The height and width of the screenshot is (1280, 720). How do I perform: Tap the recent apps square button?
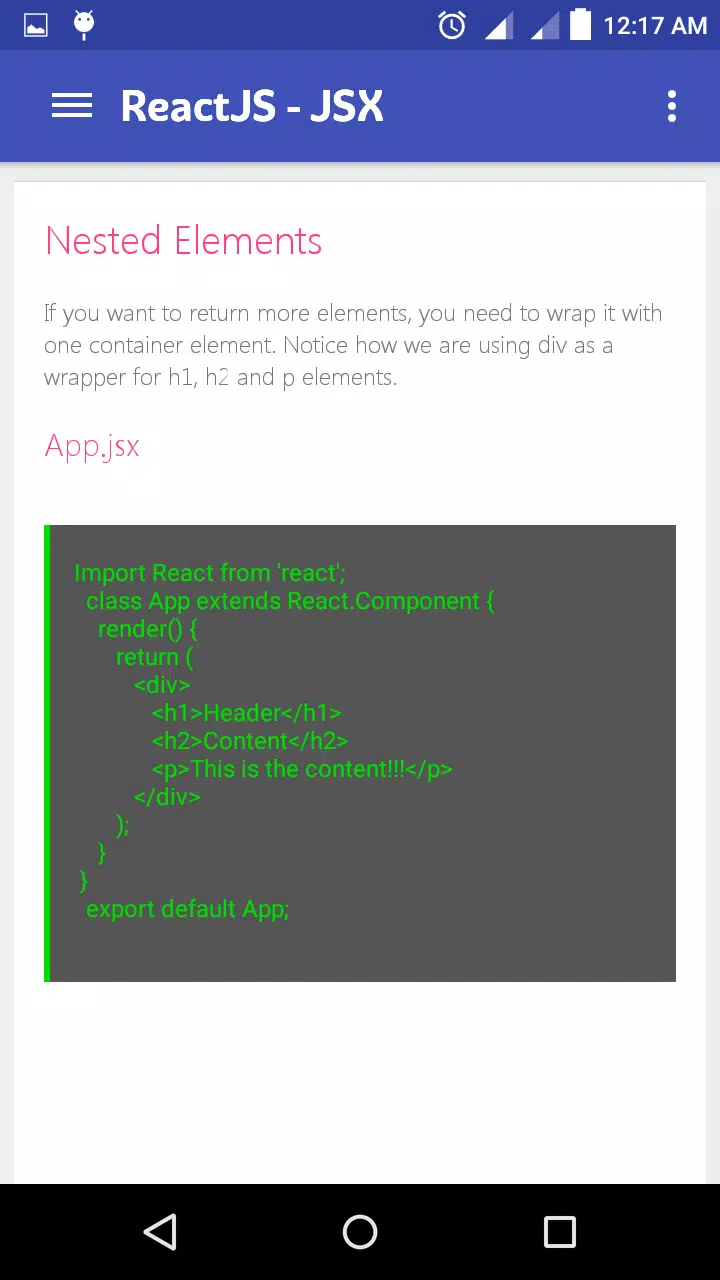click(x=560, y=1232)
